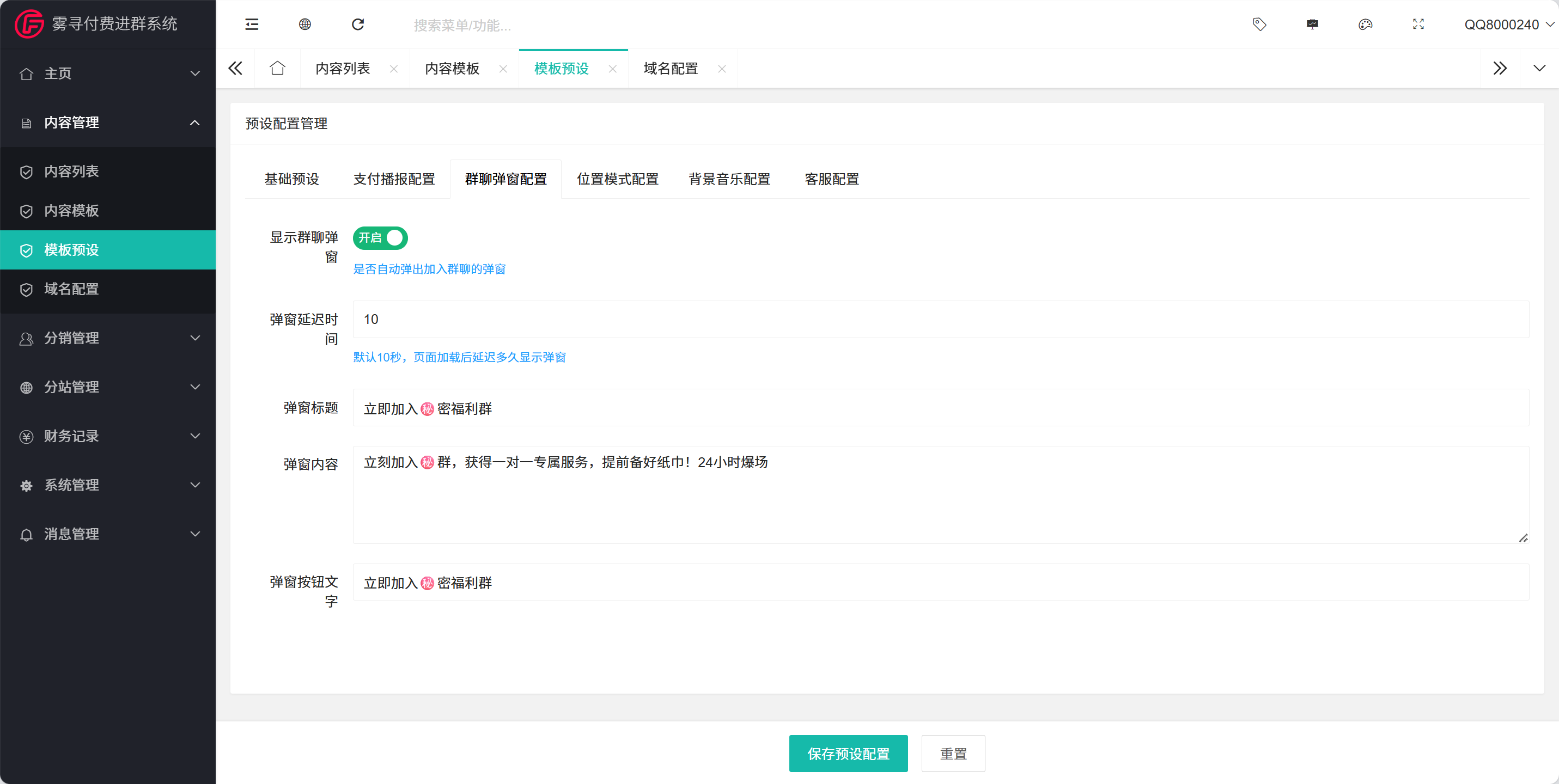
Task: Click the yen icon beside 财务记录
Action: [26, 436]
